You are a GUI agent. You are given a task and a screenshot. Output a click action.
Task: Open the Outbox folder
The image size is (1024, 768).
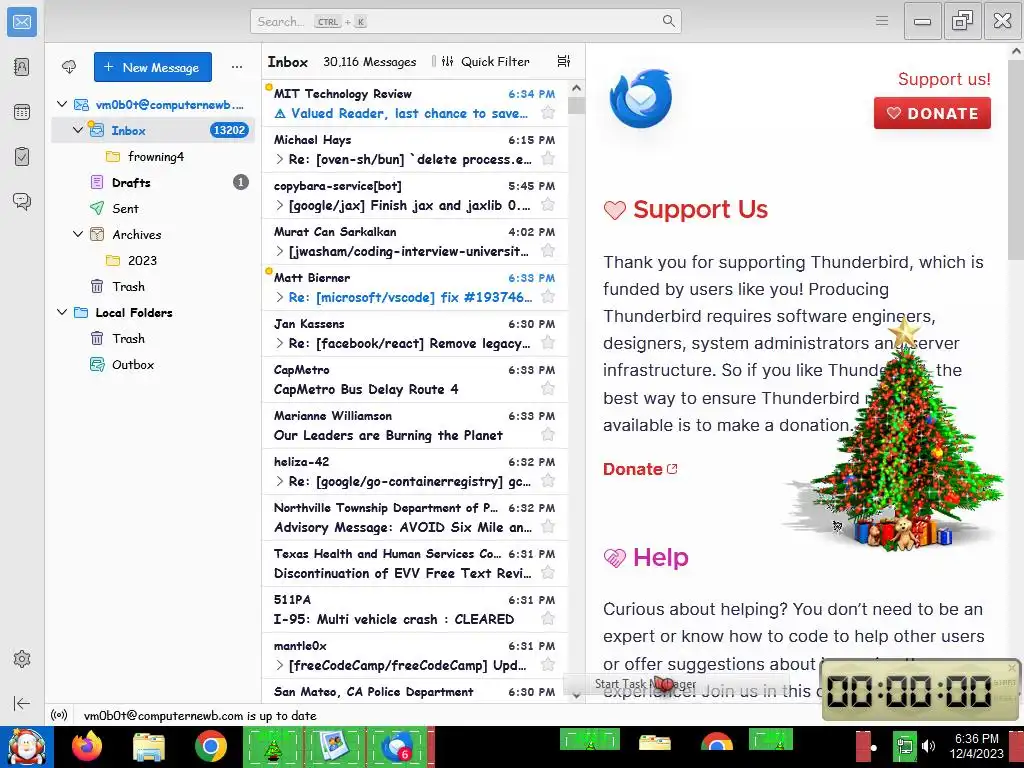pyautogui.click(x=153, y=364)
